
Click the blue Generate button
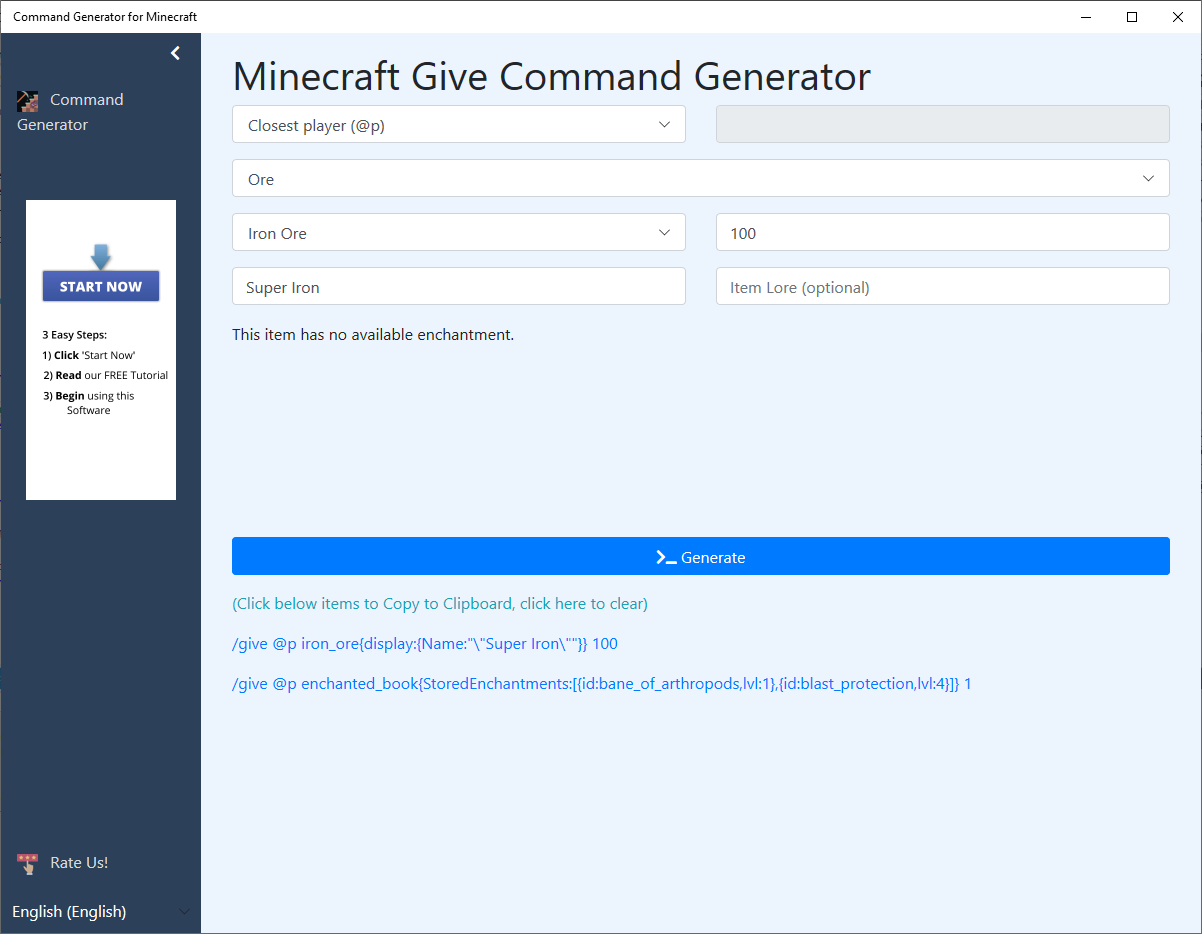pos(701,557)
